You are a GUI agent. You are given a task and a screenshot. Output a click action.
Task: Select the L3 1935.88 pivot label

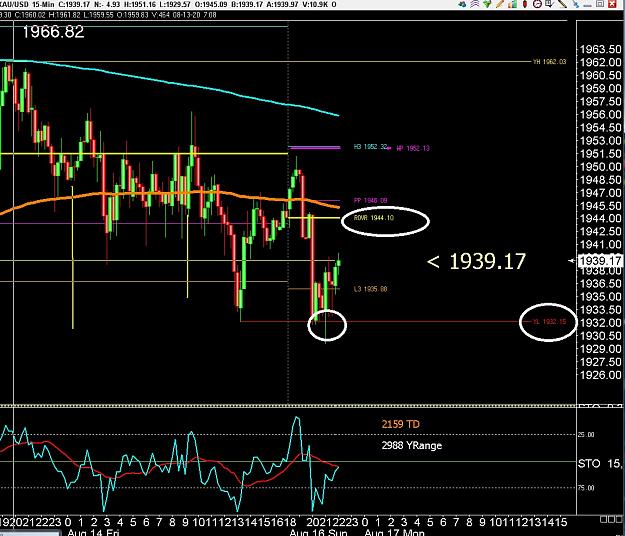[370, 289]
